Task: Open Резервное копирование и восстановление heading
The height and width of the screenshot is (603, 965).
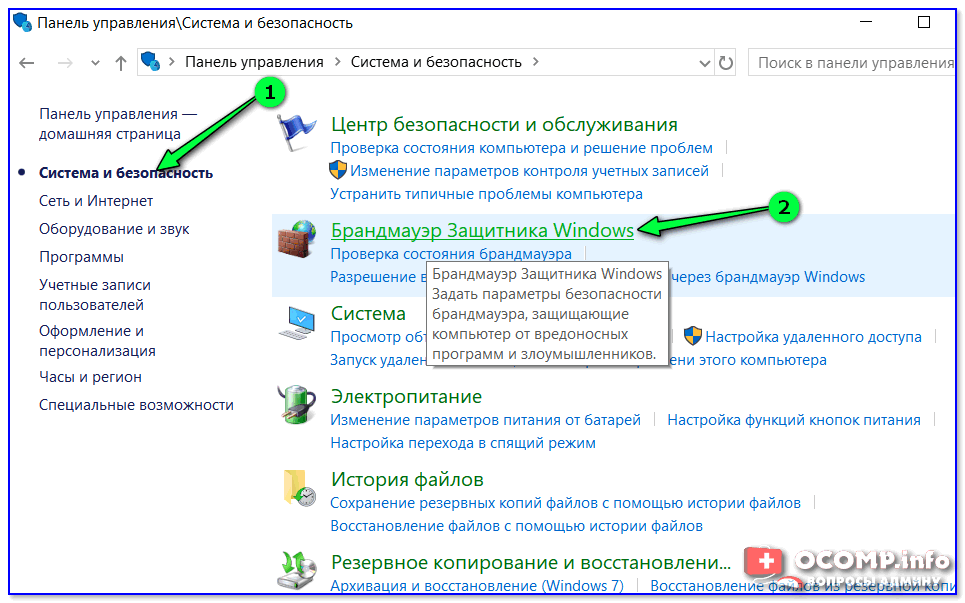Action: [x=531, y=562]
